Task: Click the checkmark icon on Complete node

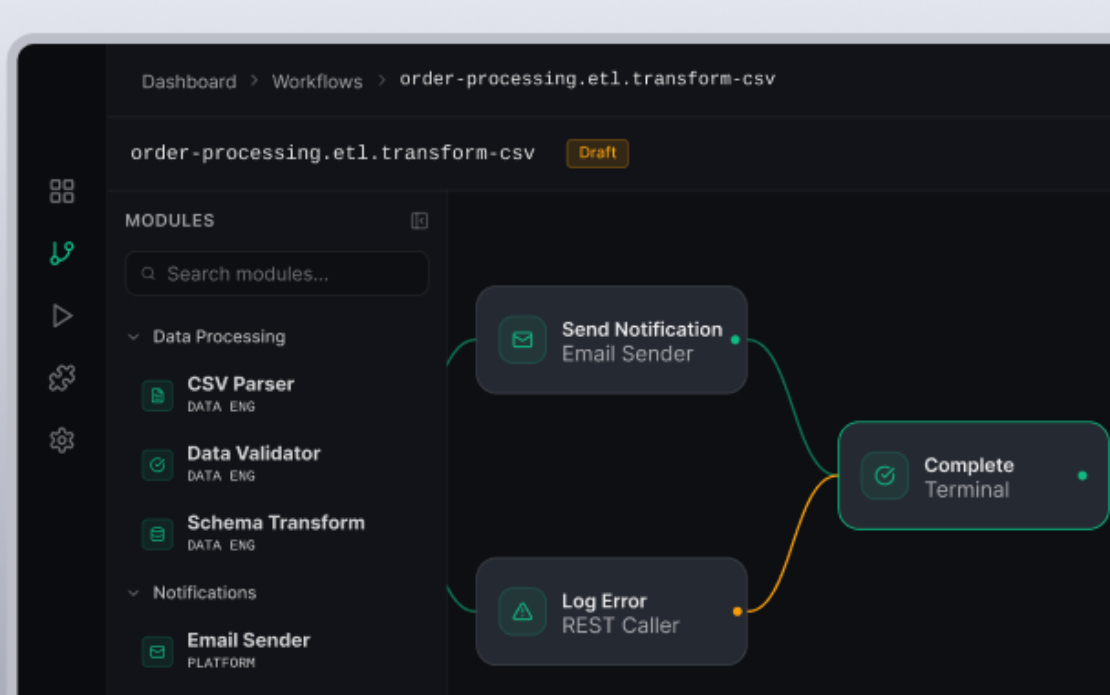Action: (885, 476)
